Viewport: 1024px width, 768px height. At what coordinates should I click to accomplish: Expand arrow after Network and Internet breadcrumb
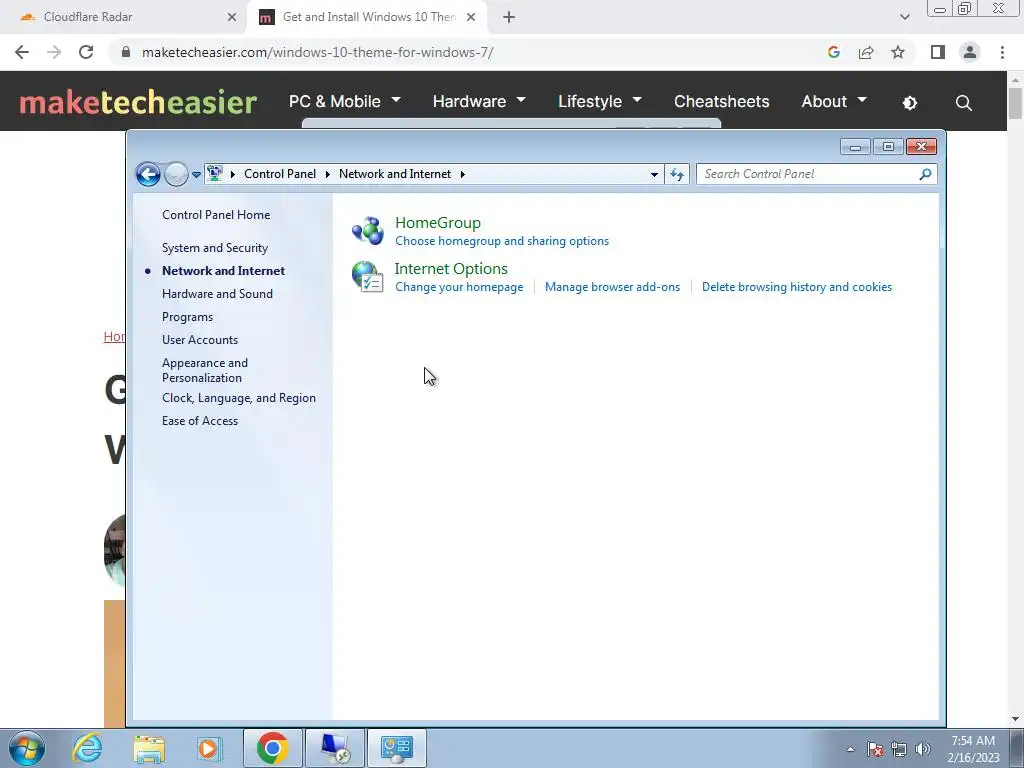click(x=462, y=174)
